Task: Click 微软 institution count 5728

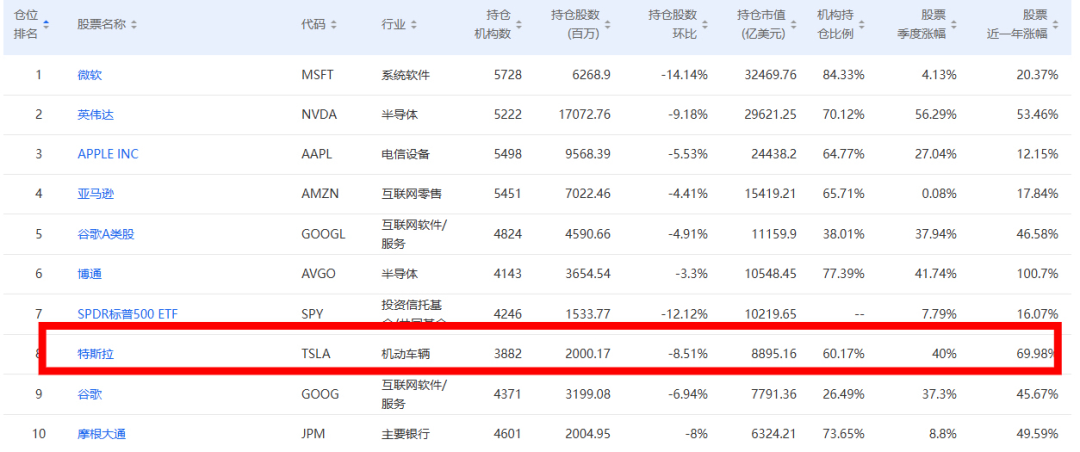Action: pos(508,75)
